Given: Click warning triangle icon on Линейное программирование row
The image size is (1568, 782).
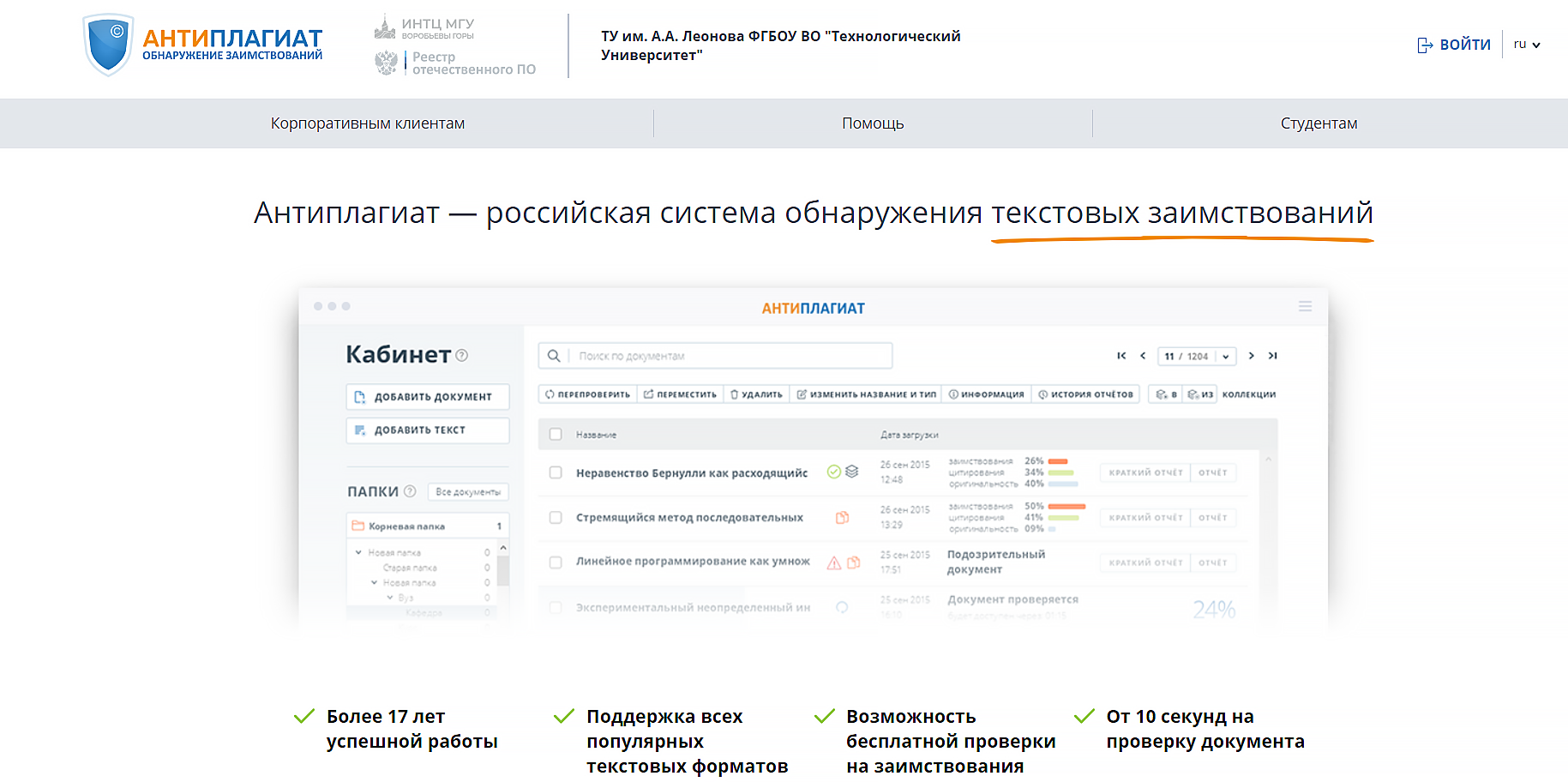Looking at the screenshot, I should point(833,562).
